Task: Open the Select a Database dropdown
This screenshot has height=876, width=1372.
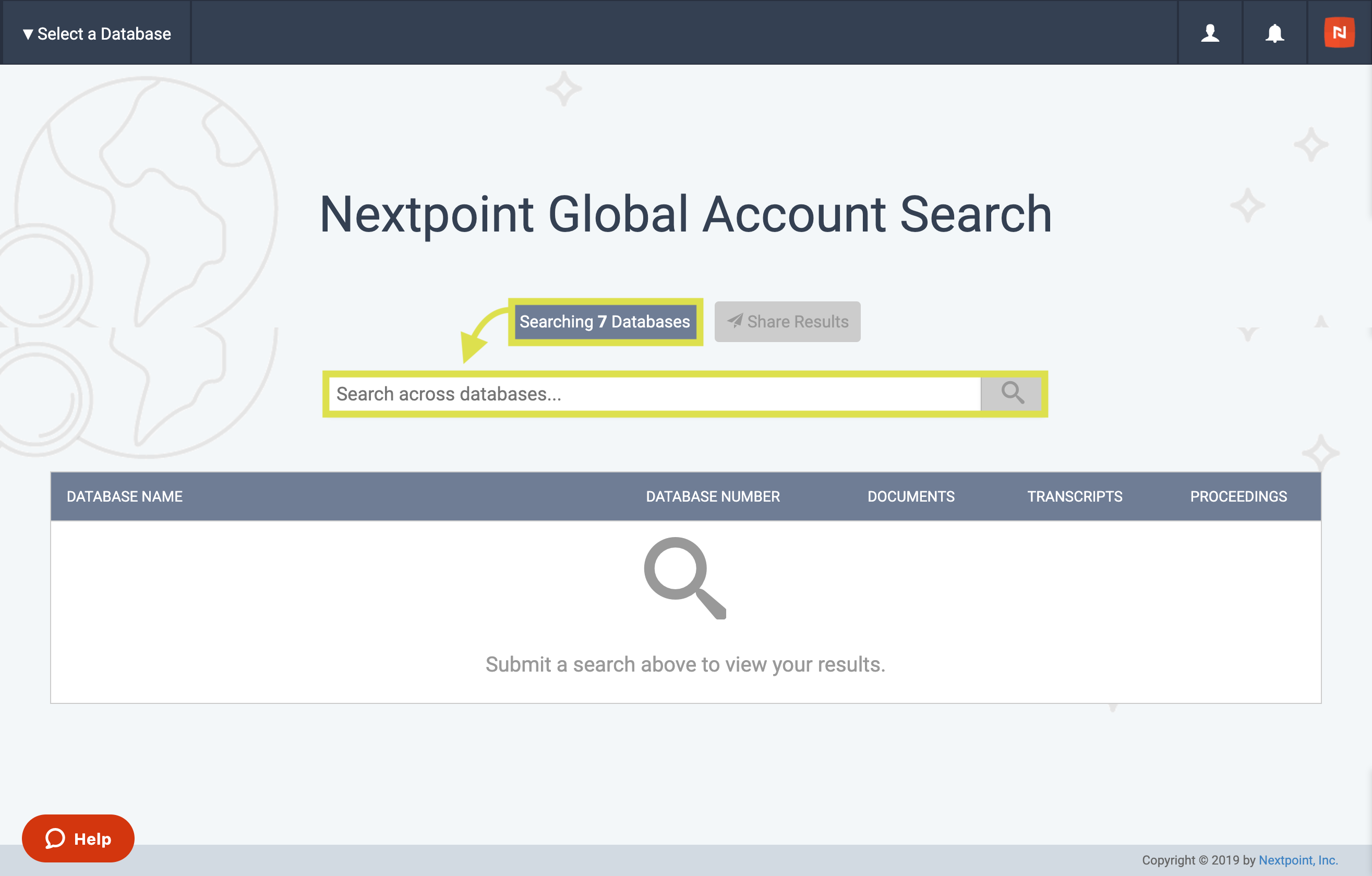Action: [x=97, y=33]
